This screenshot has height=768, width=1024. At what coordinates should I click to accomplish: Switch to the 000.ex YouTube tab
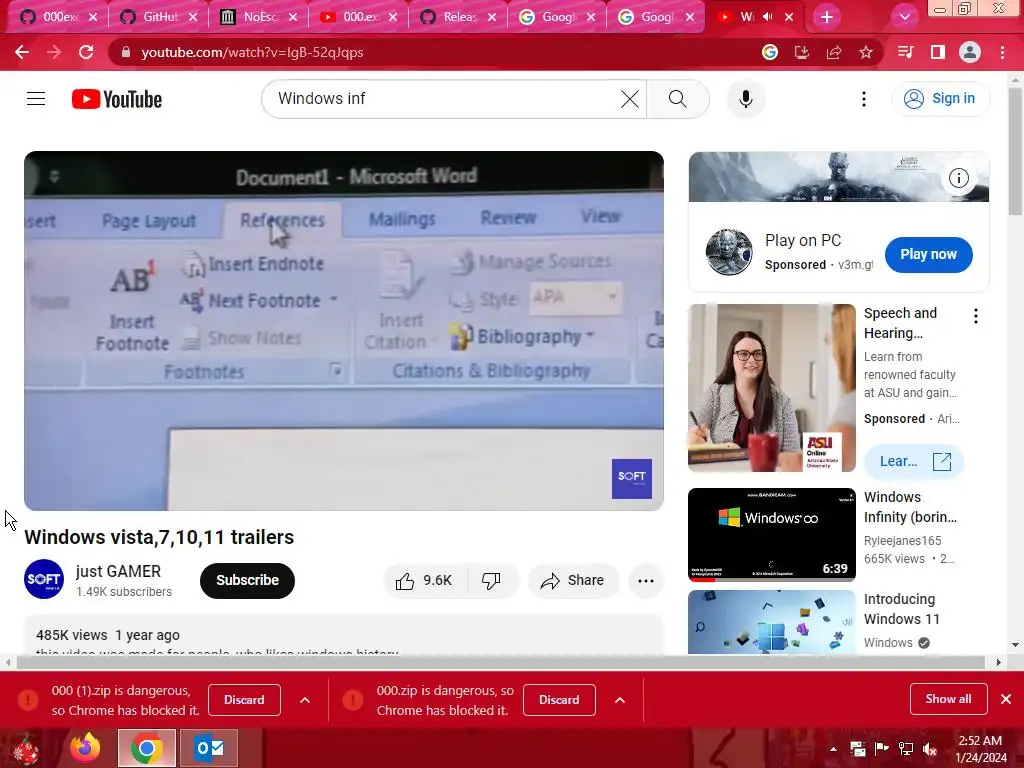tap(357, 17)
